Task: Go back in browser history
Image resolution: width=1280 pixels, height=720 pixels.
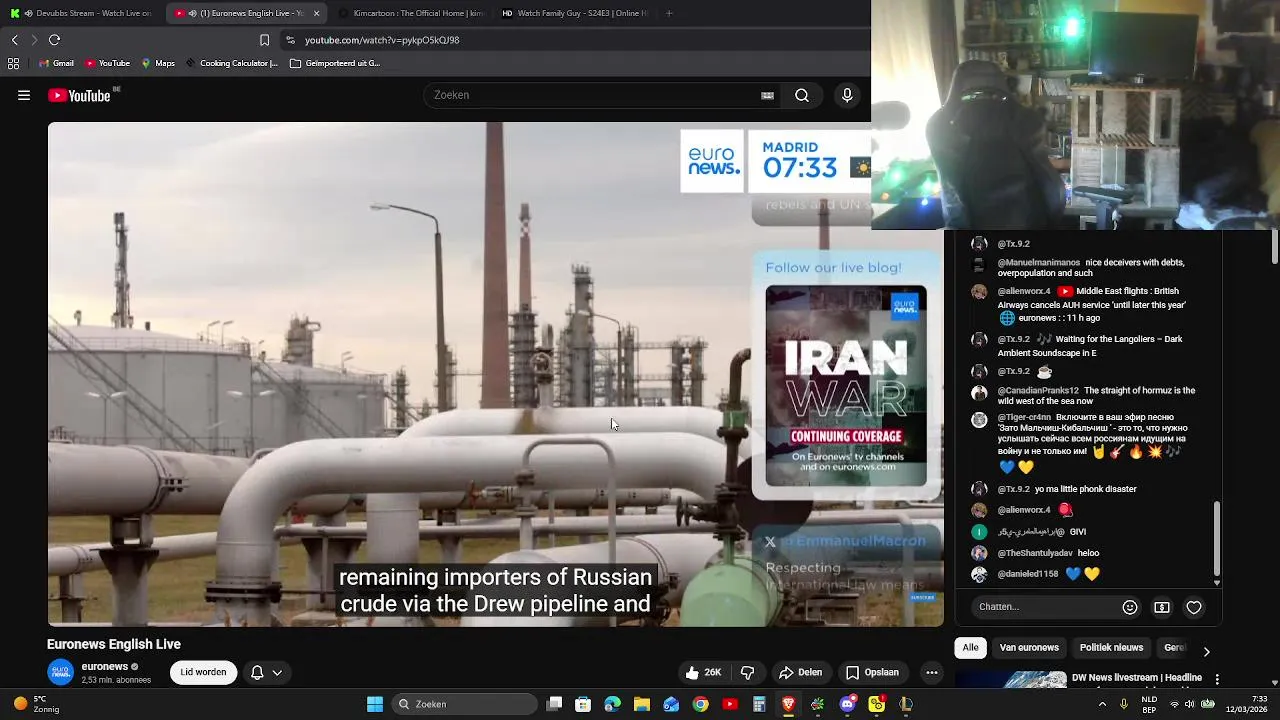Action: coord(14,40)
